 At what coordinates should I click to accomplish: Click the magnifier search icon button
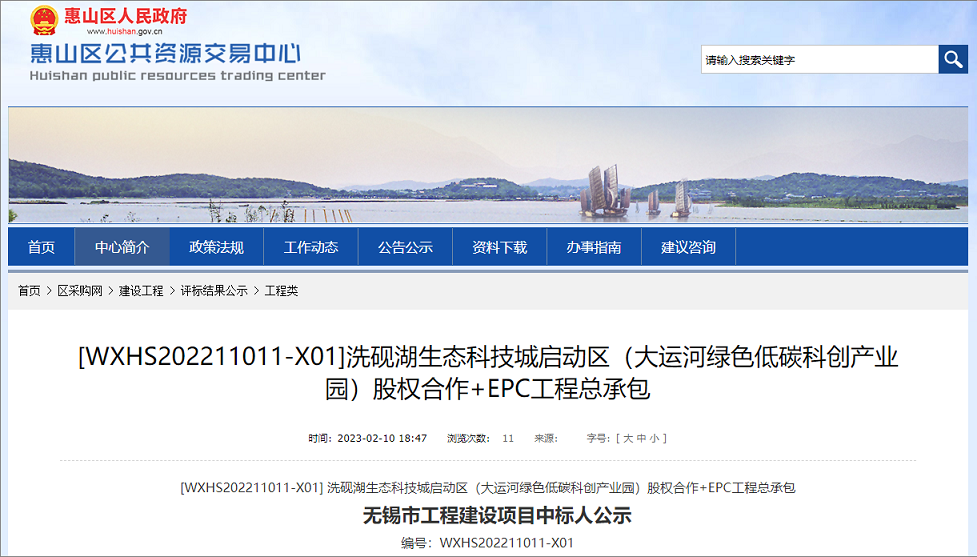953,60
